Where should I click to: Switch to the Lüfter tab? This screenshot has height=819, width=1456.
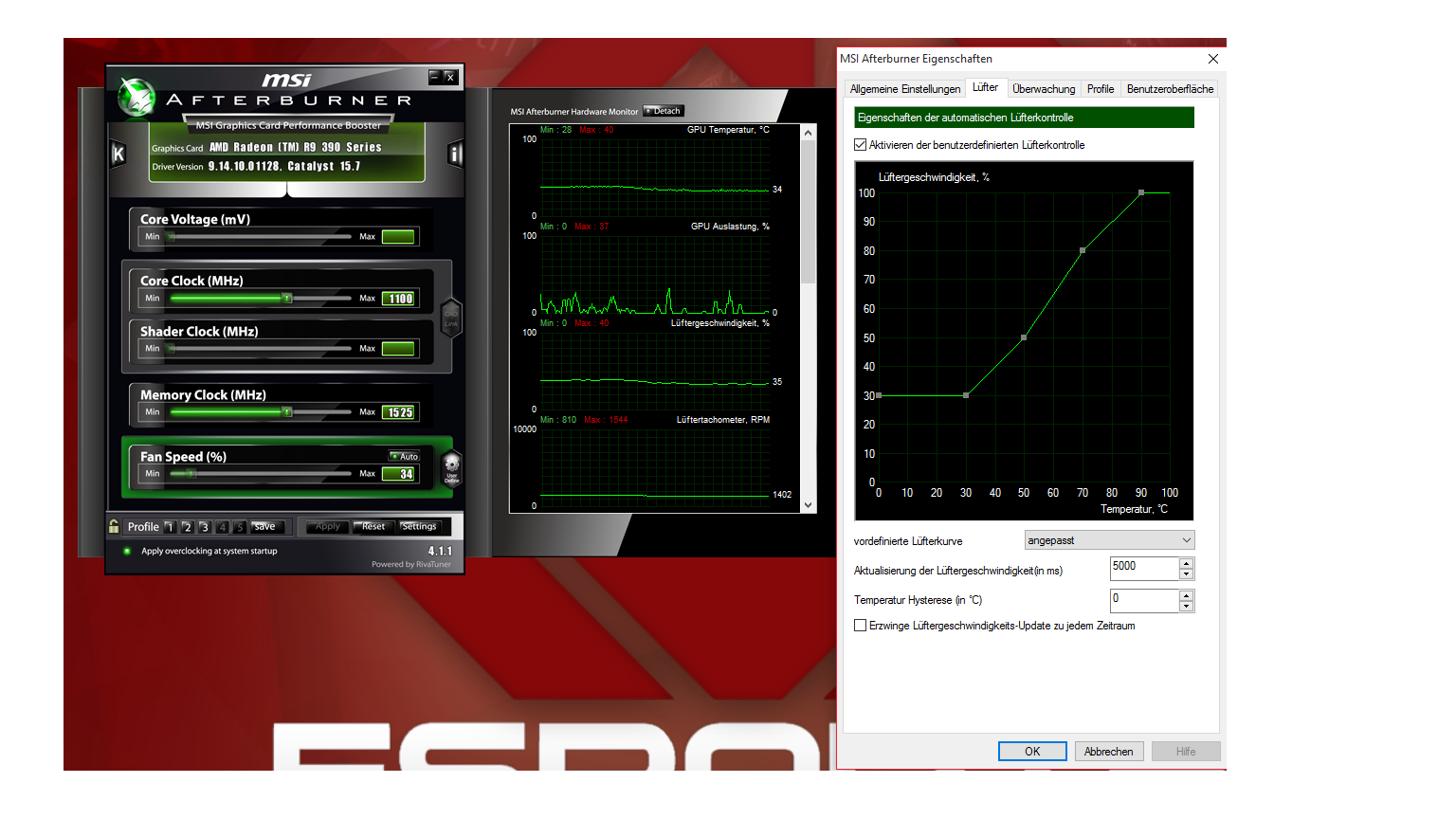[985, 87]
